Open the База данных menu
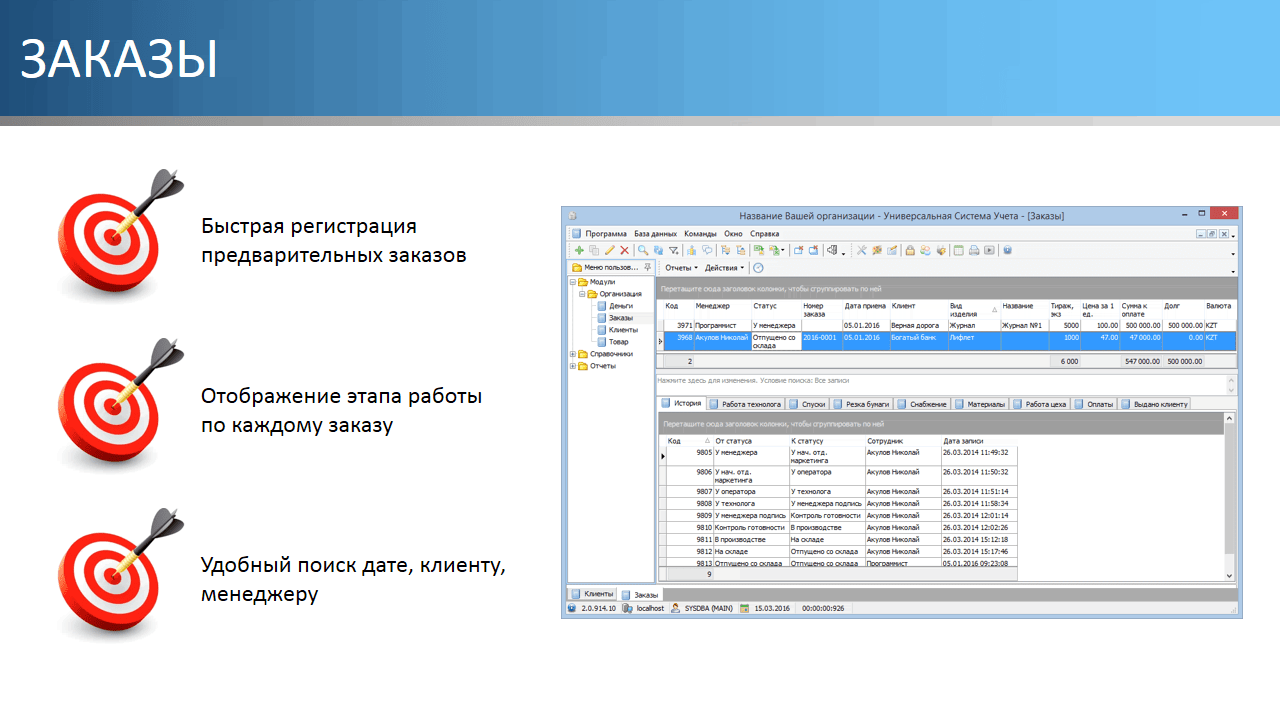Image resolution: width=1280 pixels, height=720 pixels. pos(655,233)
